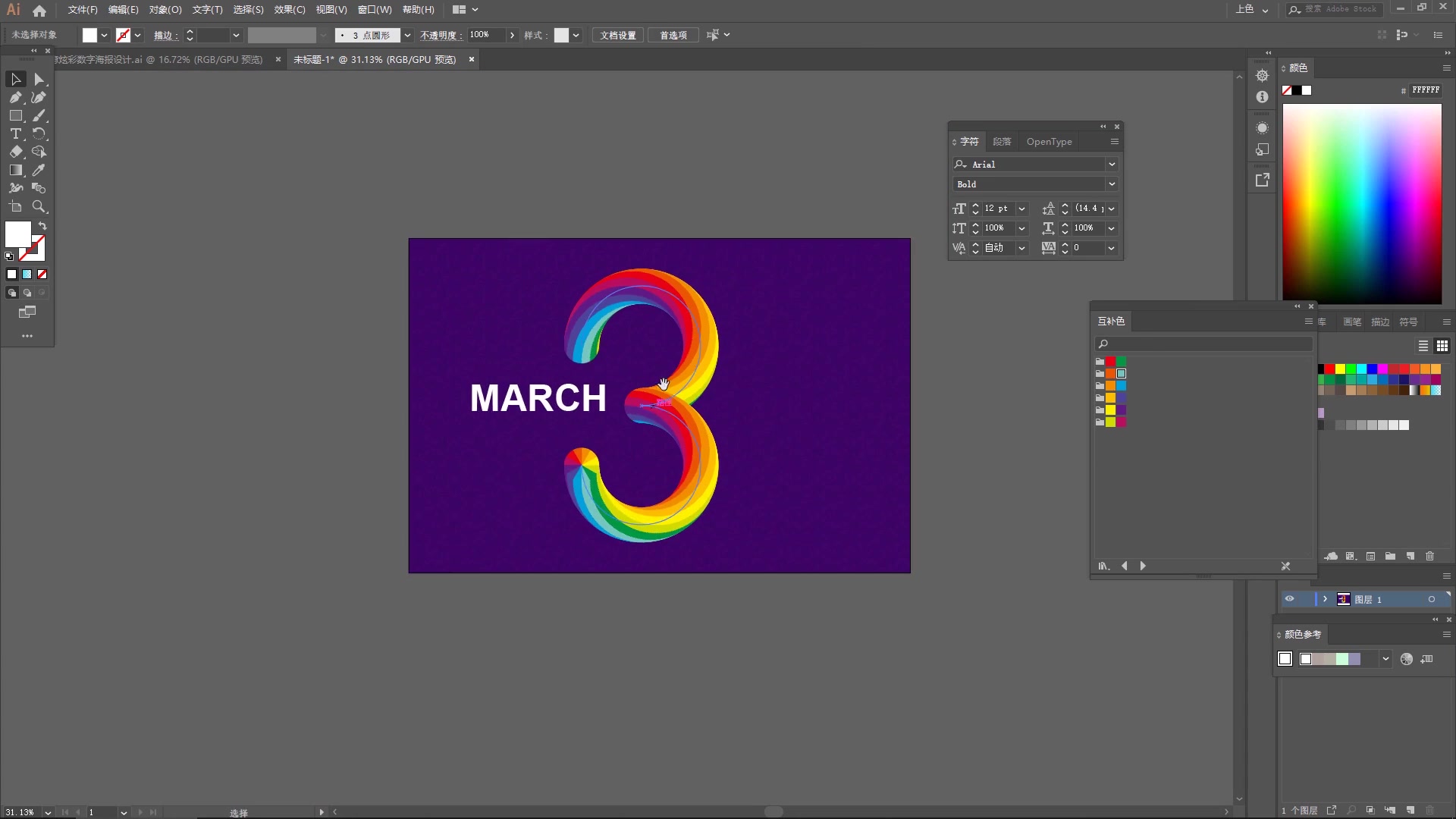Expand the leading value dropdown 14.4

click(x=1112, y=208)
